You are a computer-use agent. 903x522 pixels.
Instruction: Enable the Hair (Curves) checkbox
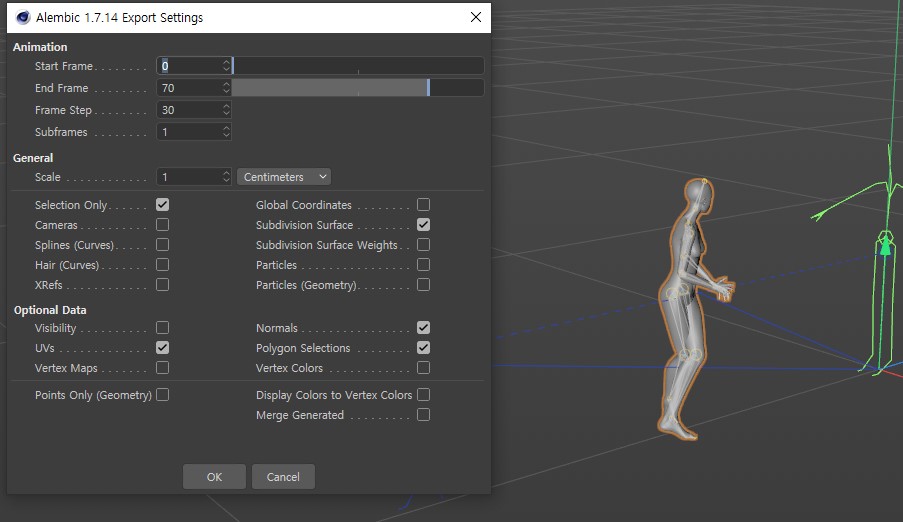click(162, 264)
